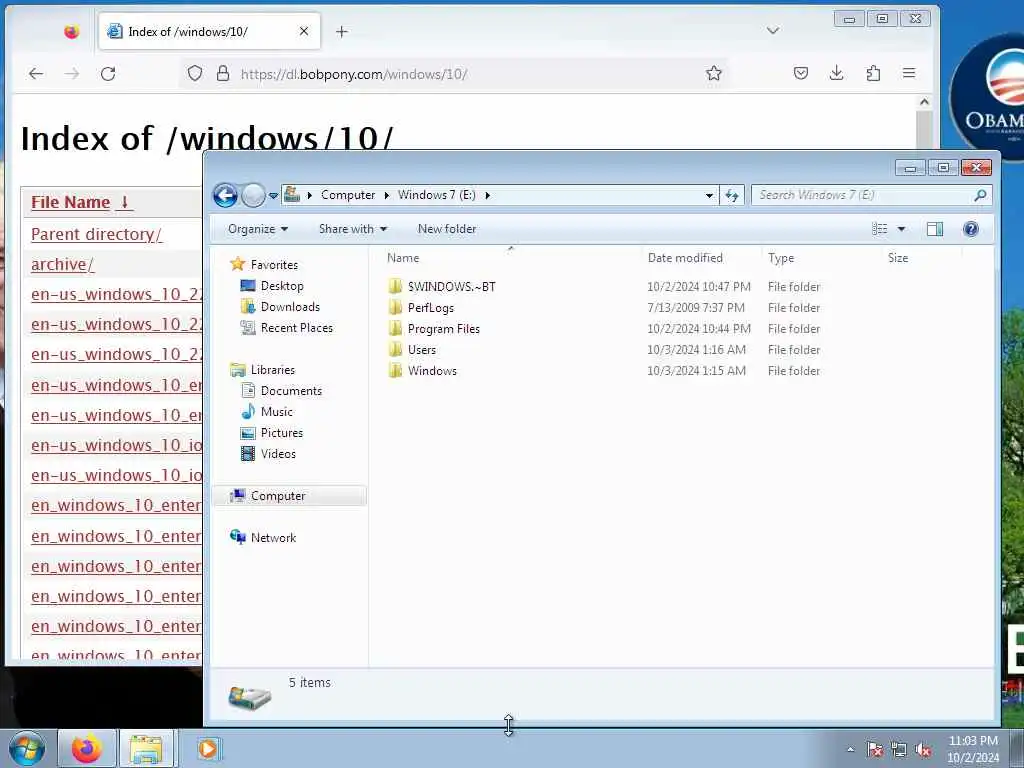Select Network in the navigation pane
The height and width of the screenshot is (768, 1024).
tap(273, 537)
